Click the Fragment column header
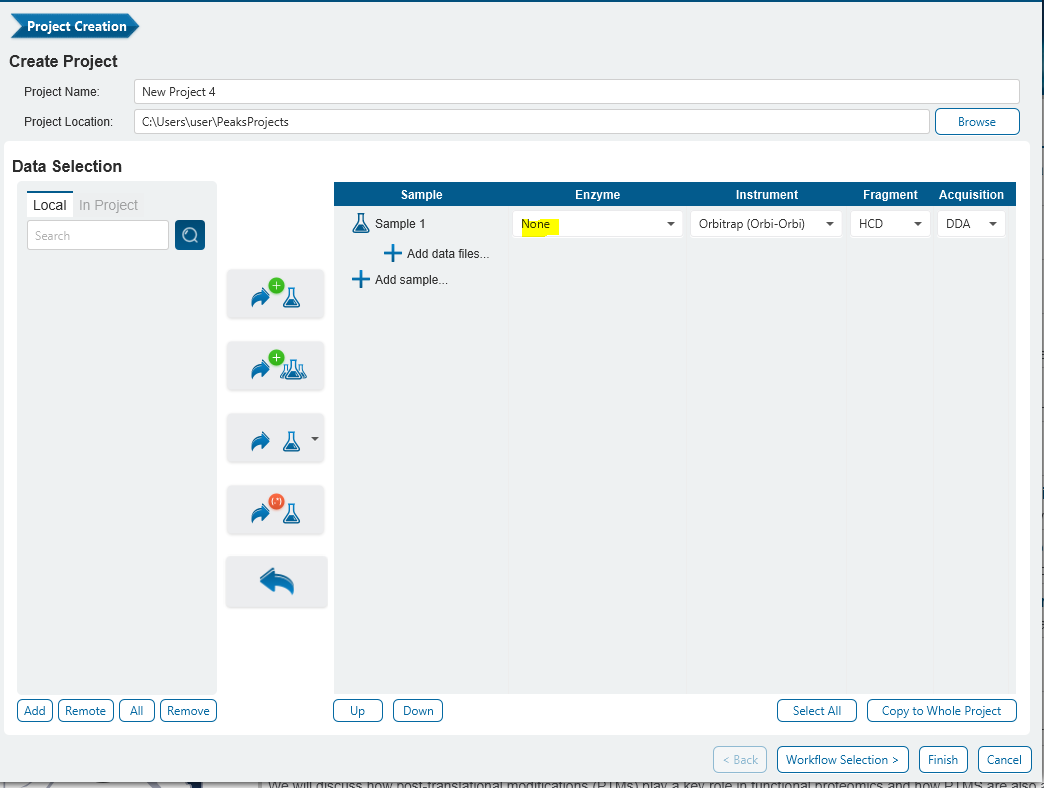This screenshot has width=1044, height=788. coord(890,194)
